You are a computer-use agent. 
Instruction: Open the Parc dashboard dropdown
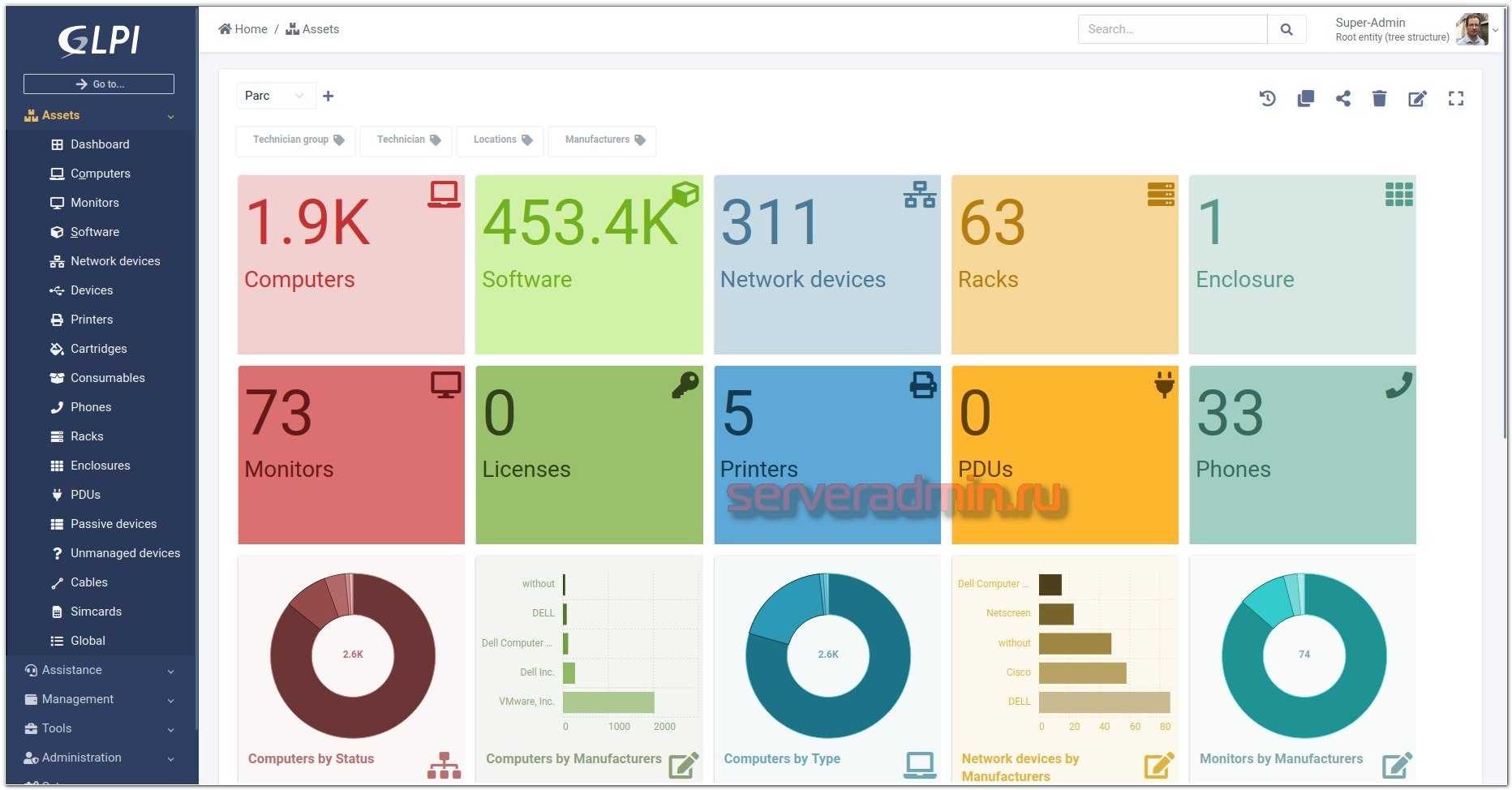275,96
